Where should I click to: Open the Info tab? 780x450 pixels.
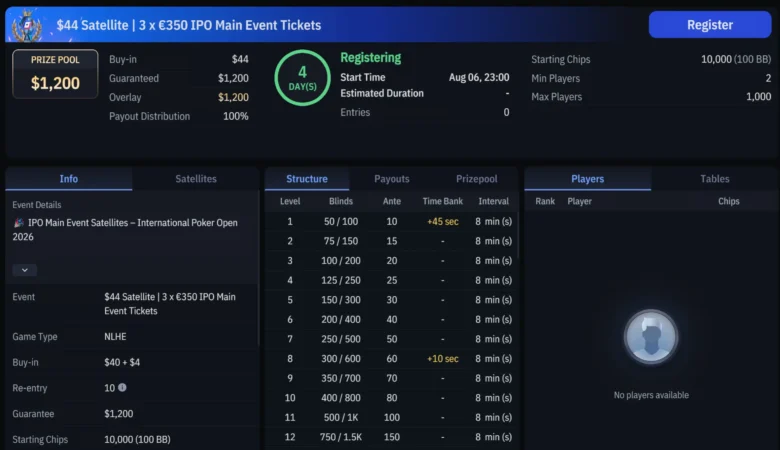(69, 179)
